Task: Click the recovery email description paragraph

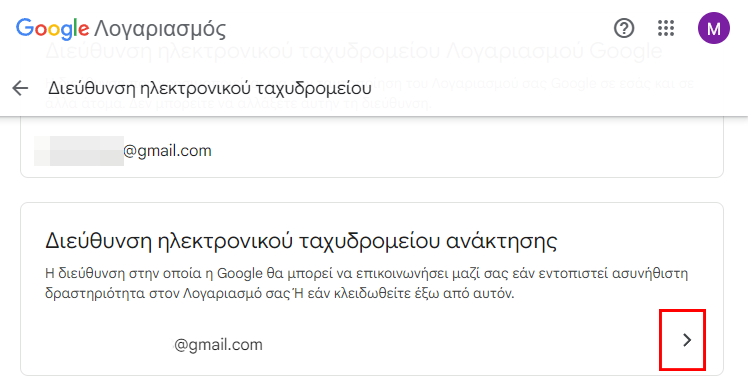Action: click(x=366, y=284)
